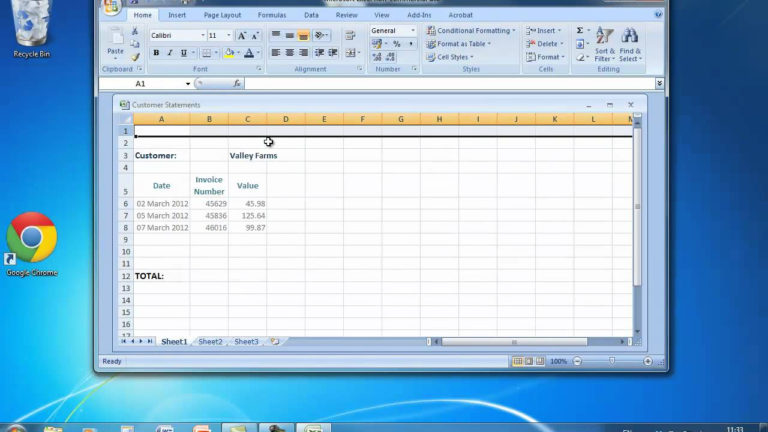This screenshot has height=432, width=768.
Task: Switch to the Page Layout ribbon tab
Action: pyautogui.click(x=222, y=16)
